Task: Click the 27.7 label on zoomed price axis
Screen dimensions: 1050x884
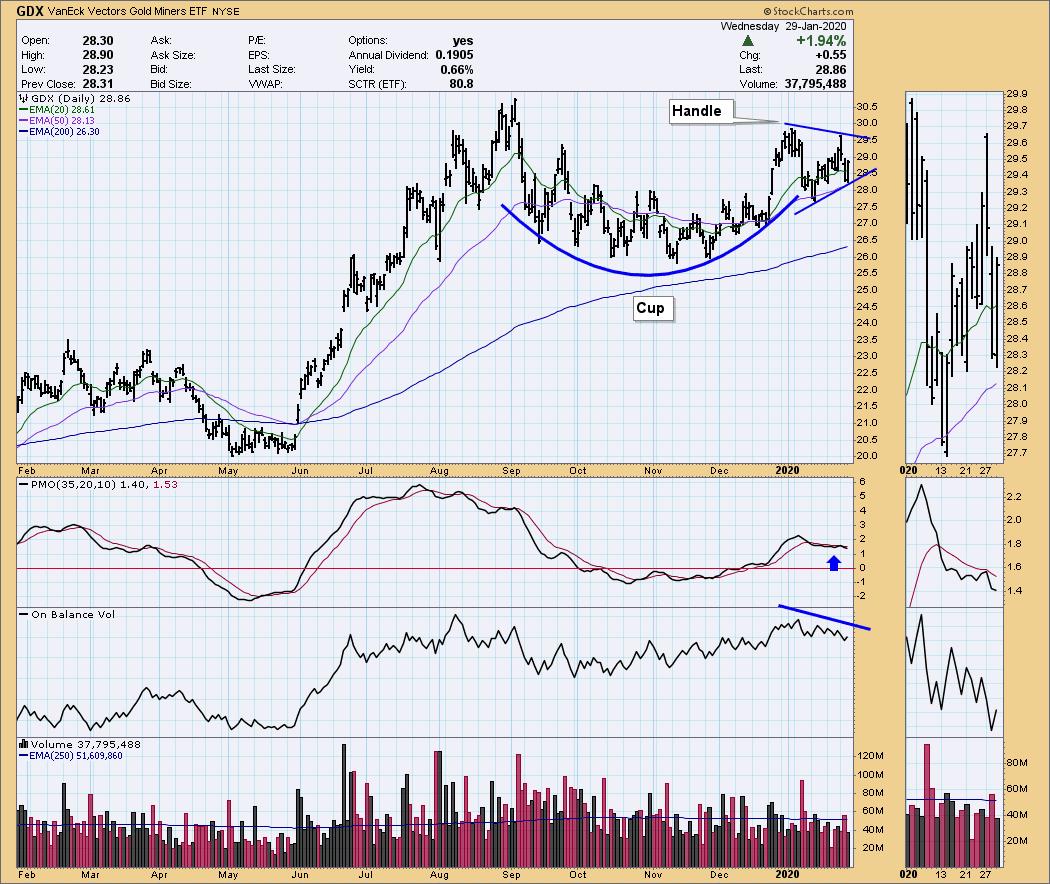Action: [1017, 453]
